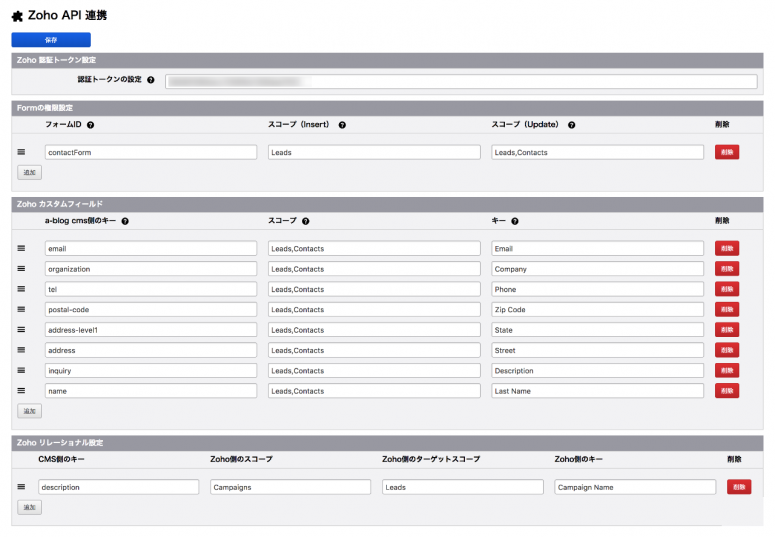Image resolution: width=775 pixels, height=537 pixels.
Task: Add a new row under Formの種類設定
Action: pos(29,173)
